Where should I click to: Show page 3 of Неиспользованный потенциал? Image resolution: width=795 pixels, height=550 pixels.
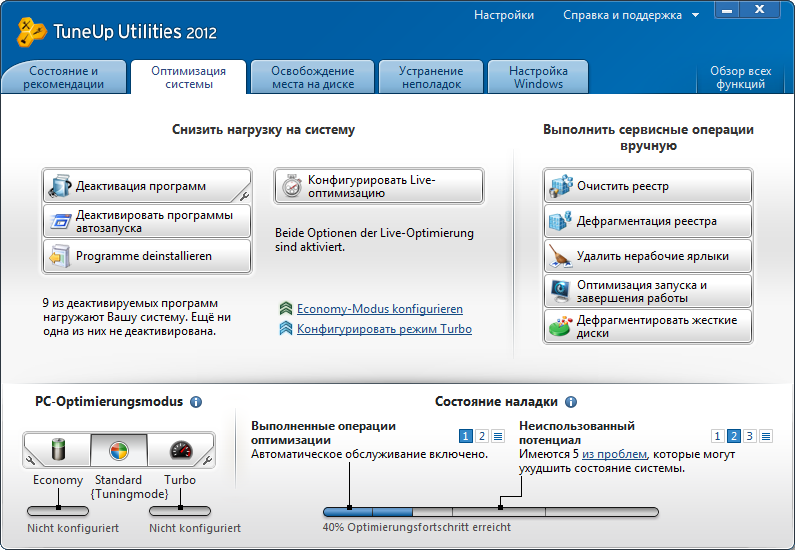click(749, 436)
